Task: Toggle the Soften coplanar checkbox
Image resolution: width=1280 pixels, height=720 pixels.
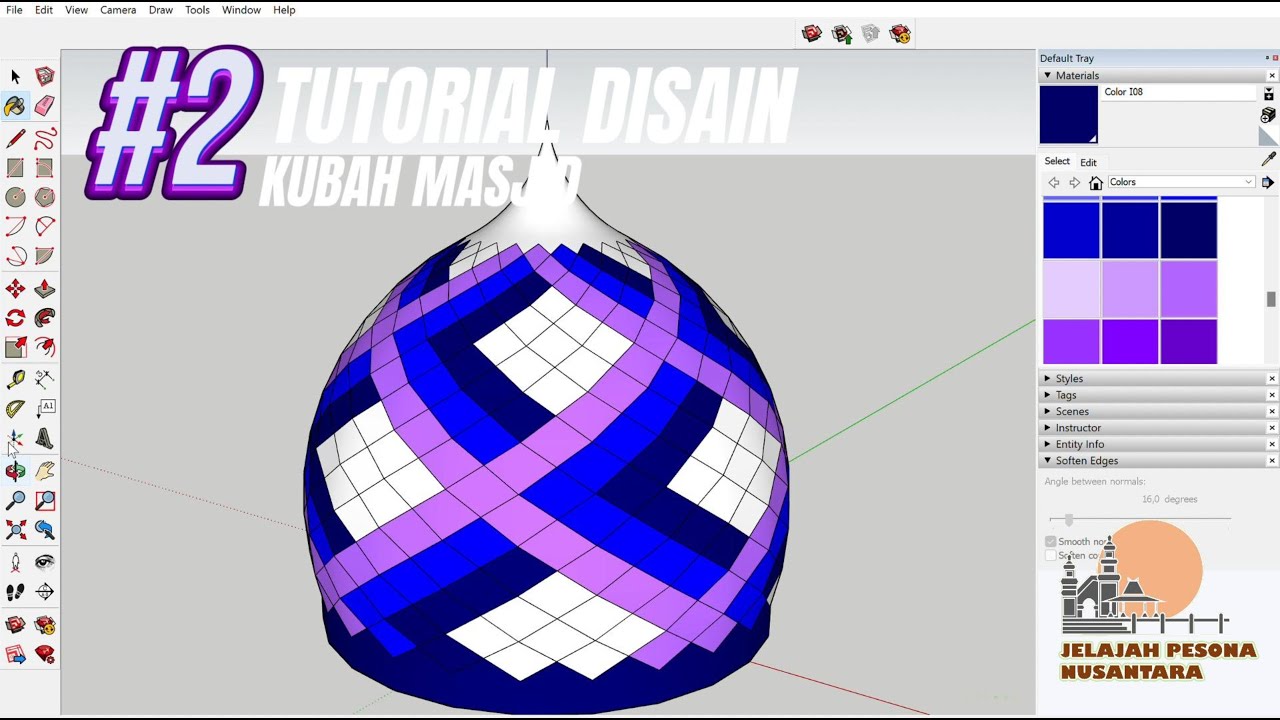Action: tap(1051, 555)
